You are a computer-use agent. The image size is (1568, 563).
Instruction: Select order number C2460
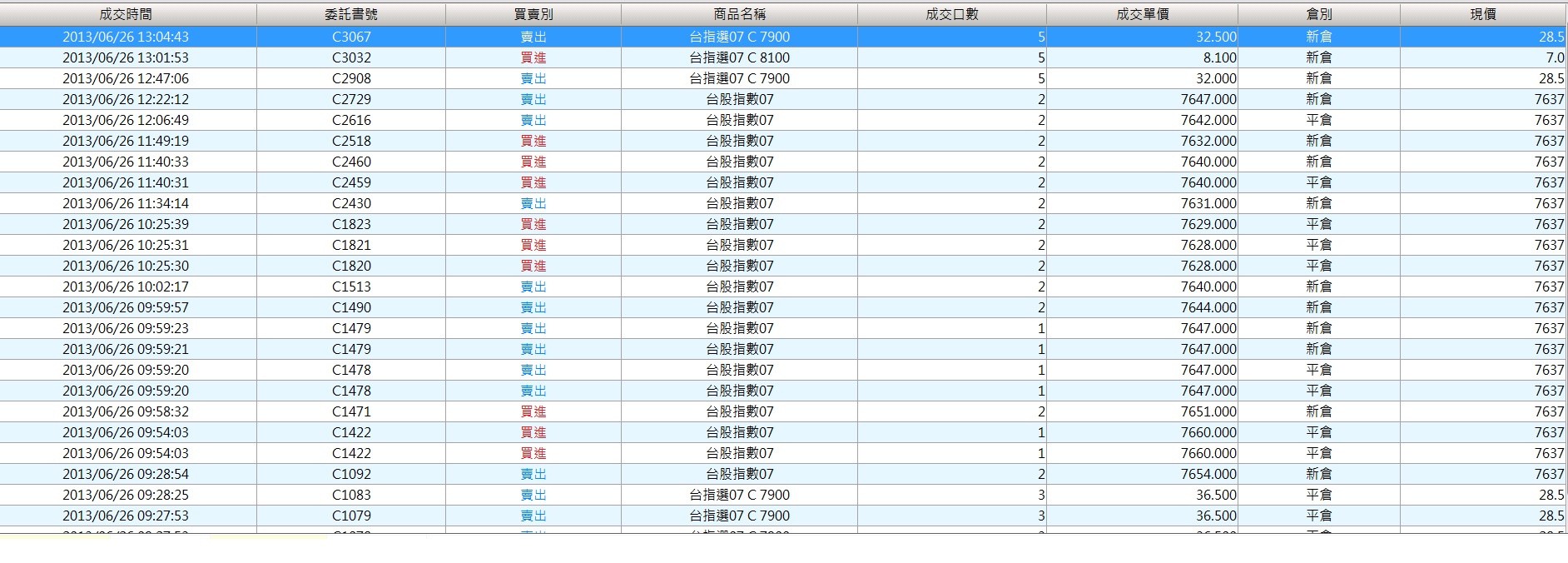(x=351, y=162)
